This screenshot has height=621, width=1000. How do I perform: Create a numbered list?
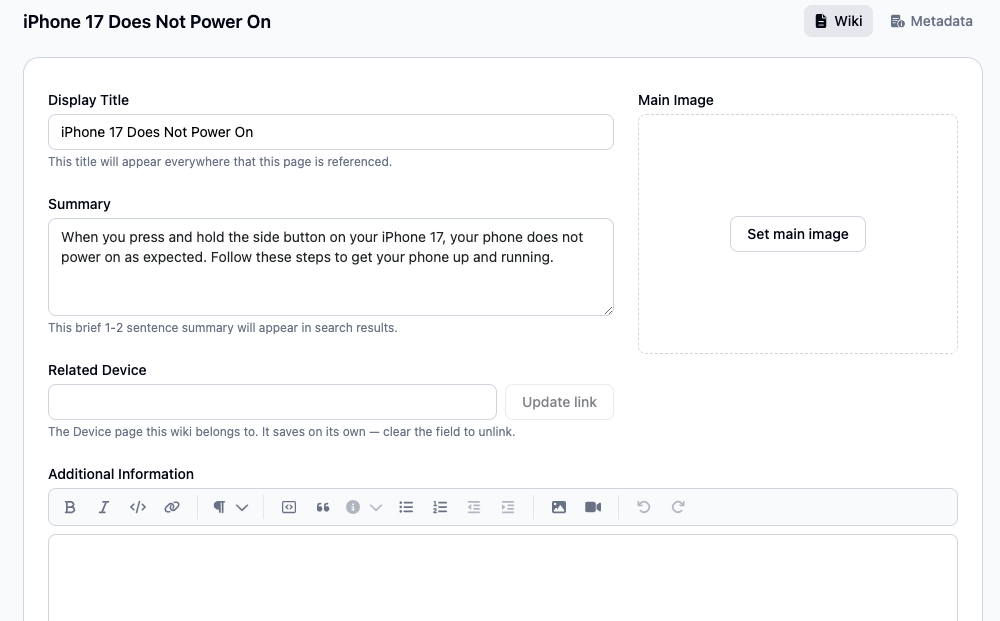tap(440, 507)
